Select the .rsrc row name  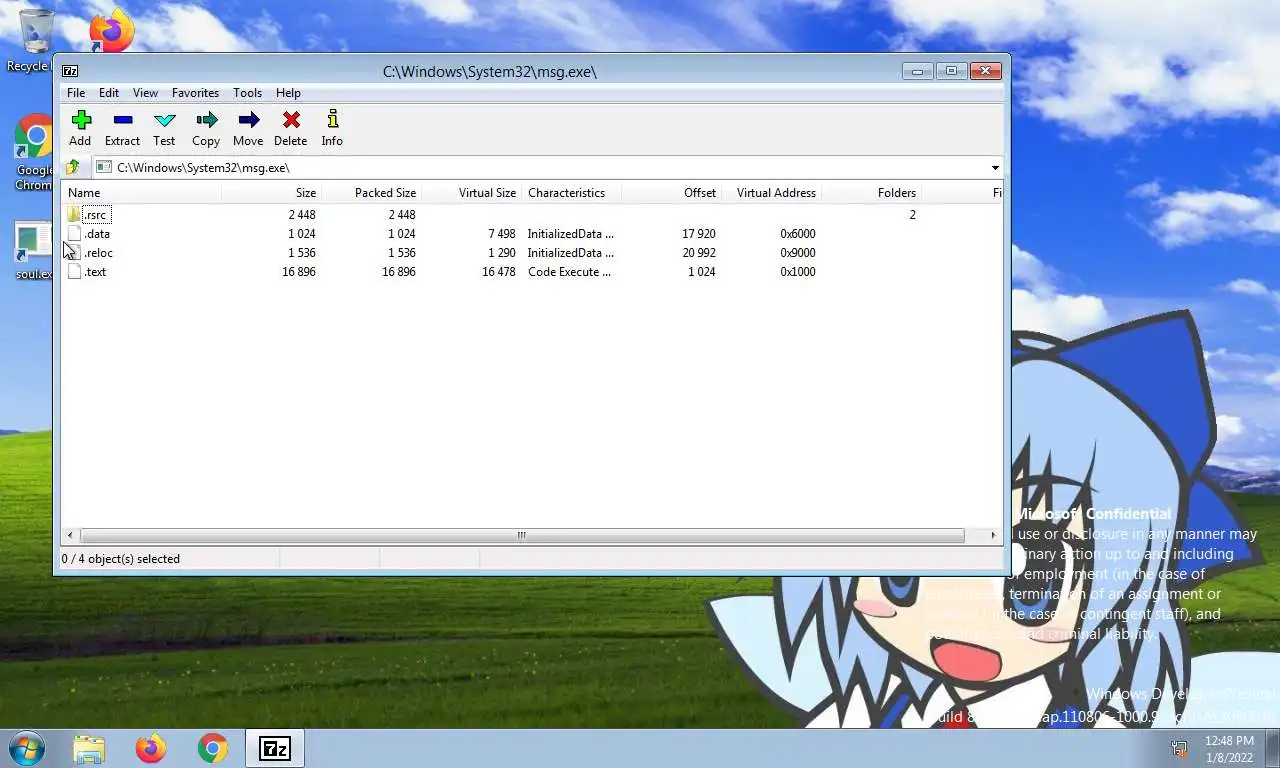click(96, 215)
